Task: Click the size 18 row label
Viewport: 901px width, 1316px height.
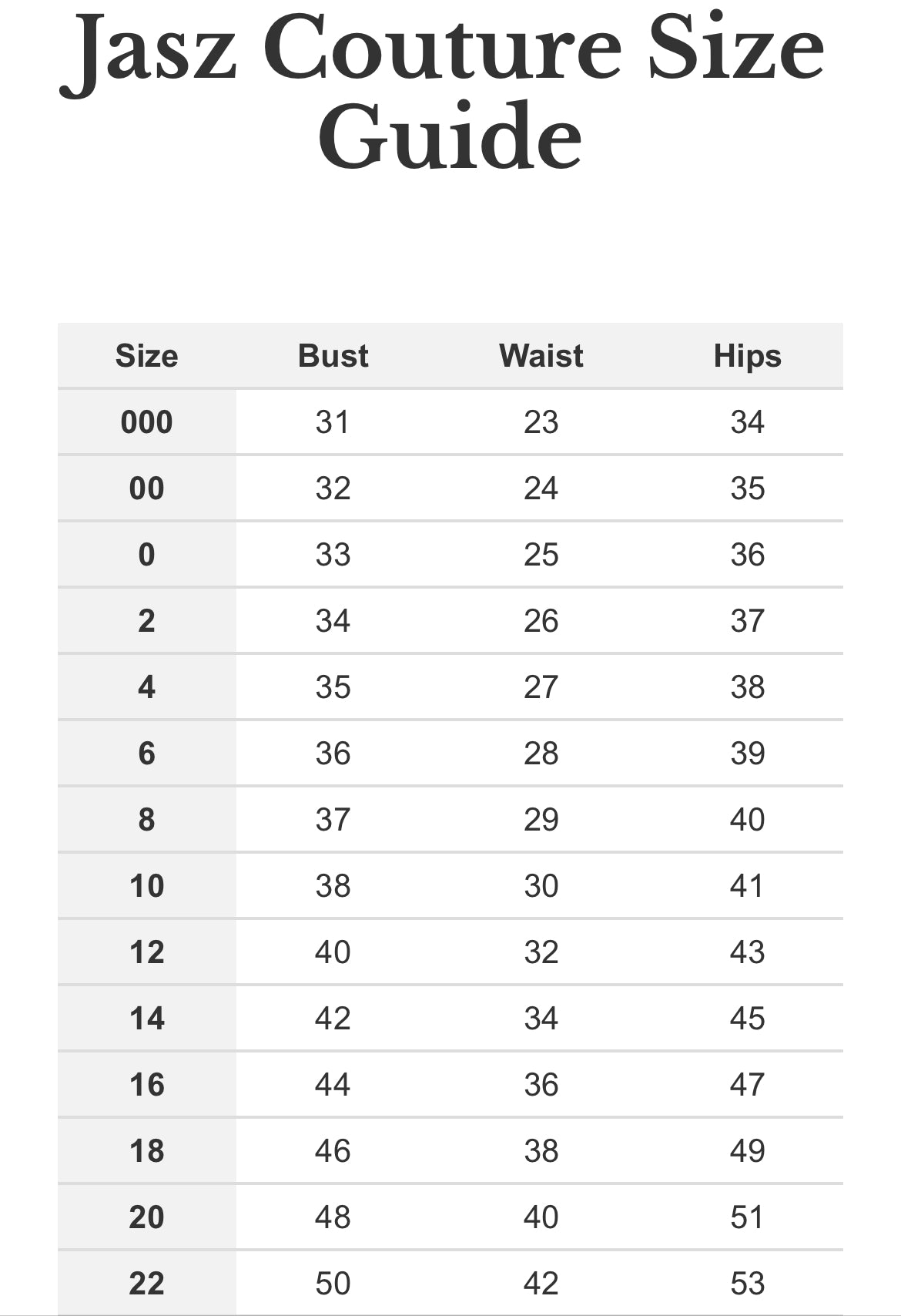Action: pos(146,1151)
